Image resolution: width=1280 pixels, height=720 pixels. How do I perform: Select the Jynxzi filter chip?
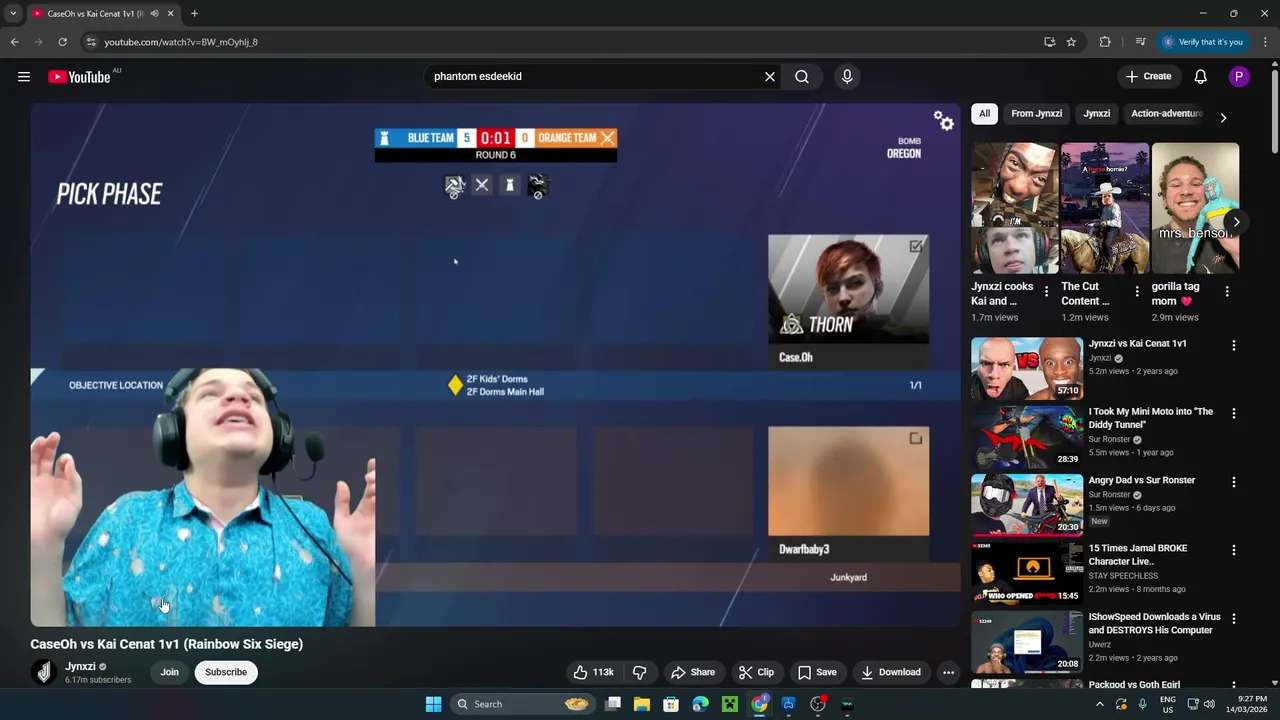(x=1097, y=114)
